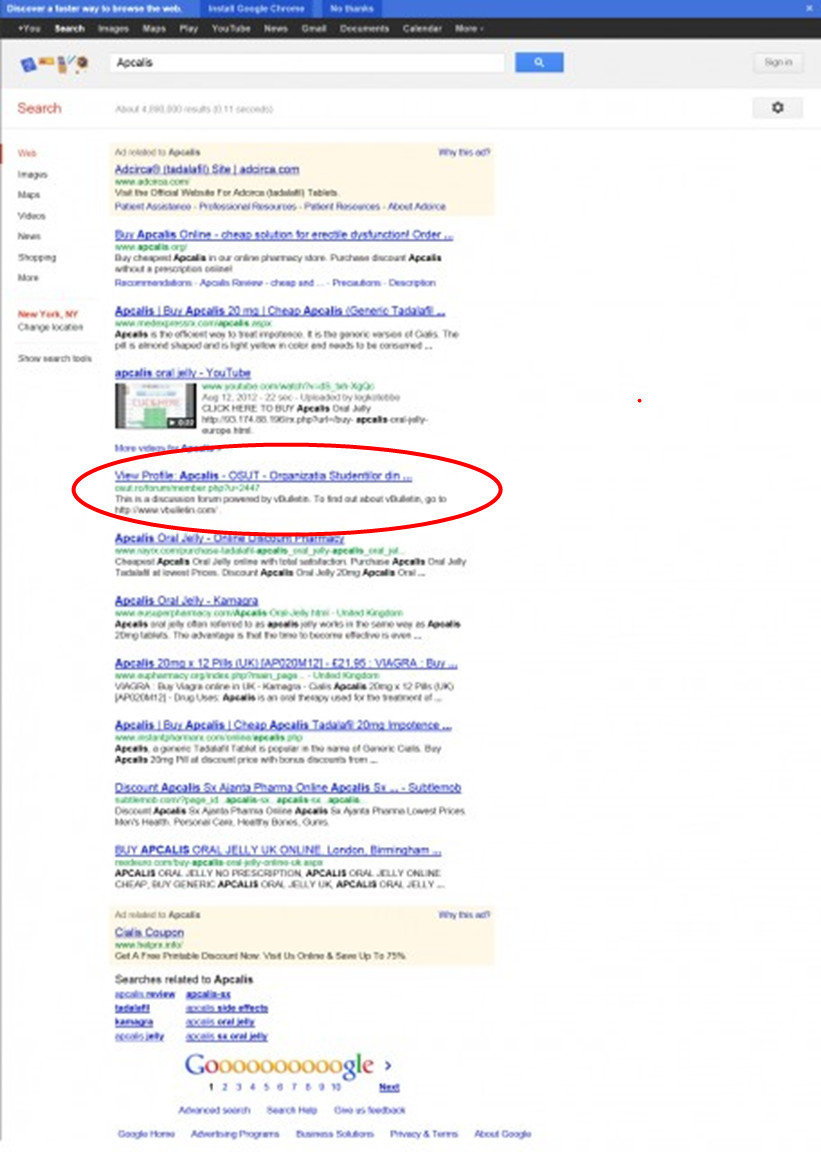The image size is (821, 1152).
Task: Open YouTube in the top bar
Action: pyautogui.click(x=231, y=29)
